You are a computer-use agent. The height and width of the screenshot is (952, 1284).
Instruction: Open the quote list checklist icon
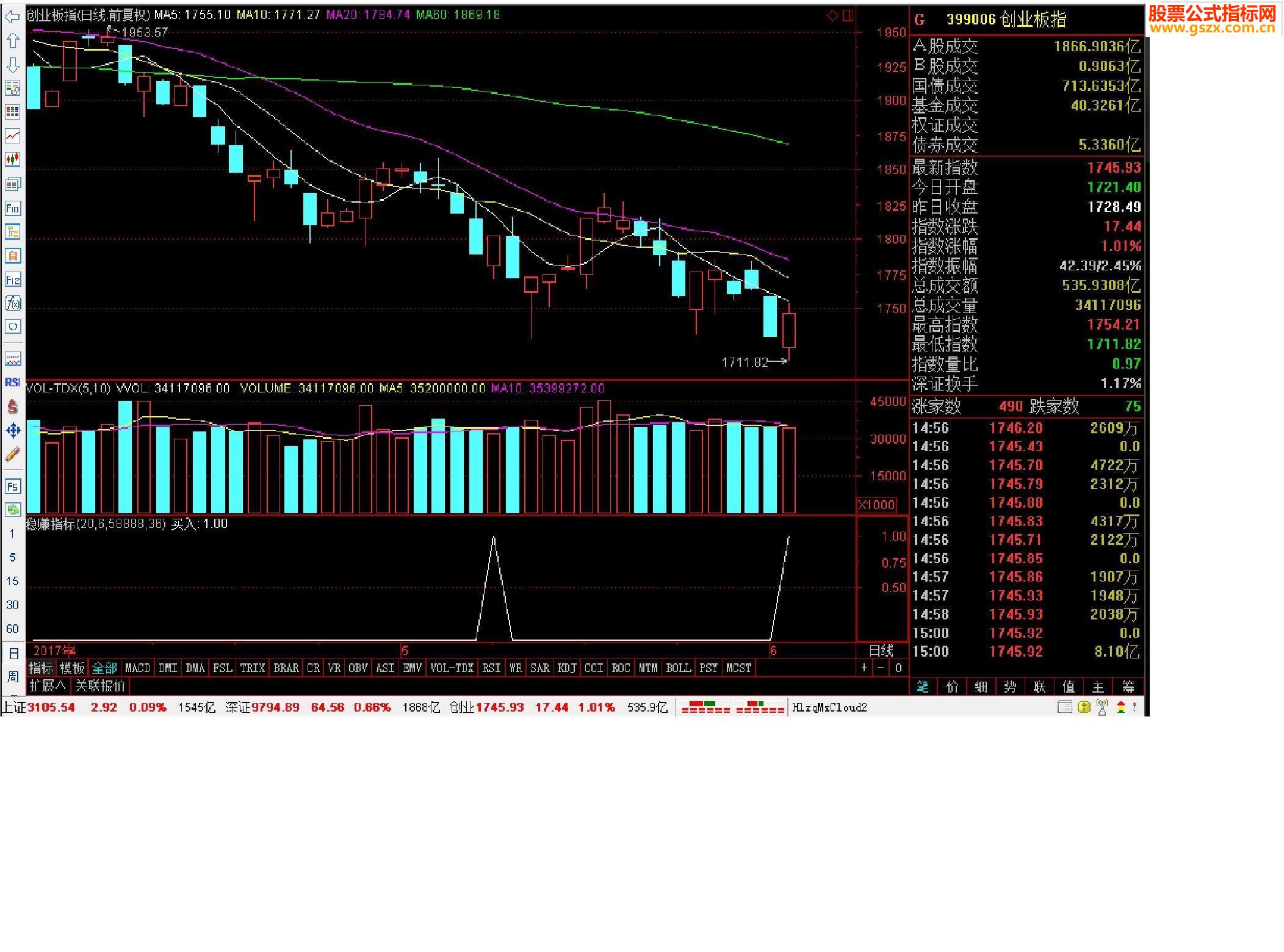tap(12, 88)
